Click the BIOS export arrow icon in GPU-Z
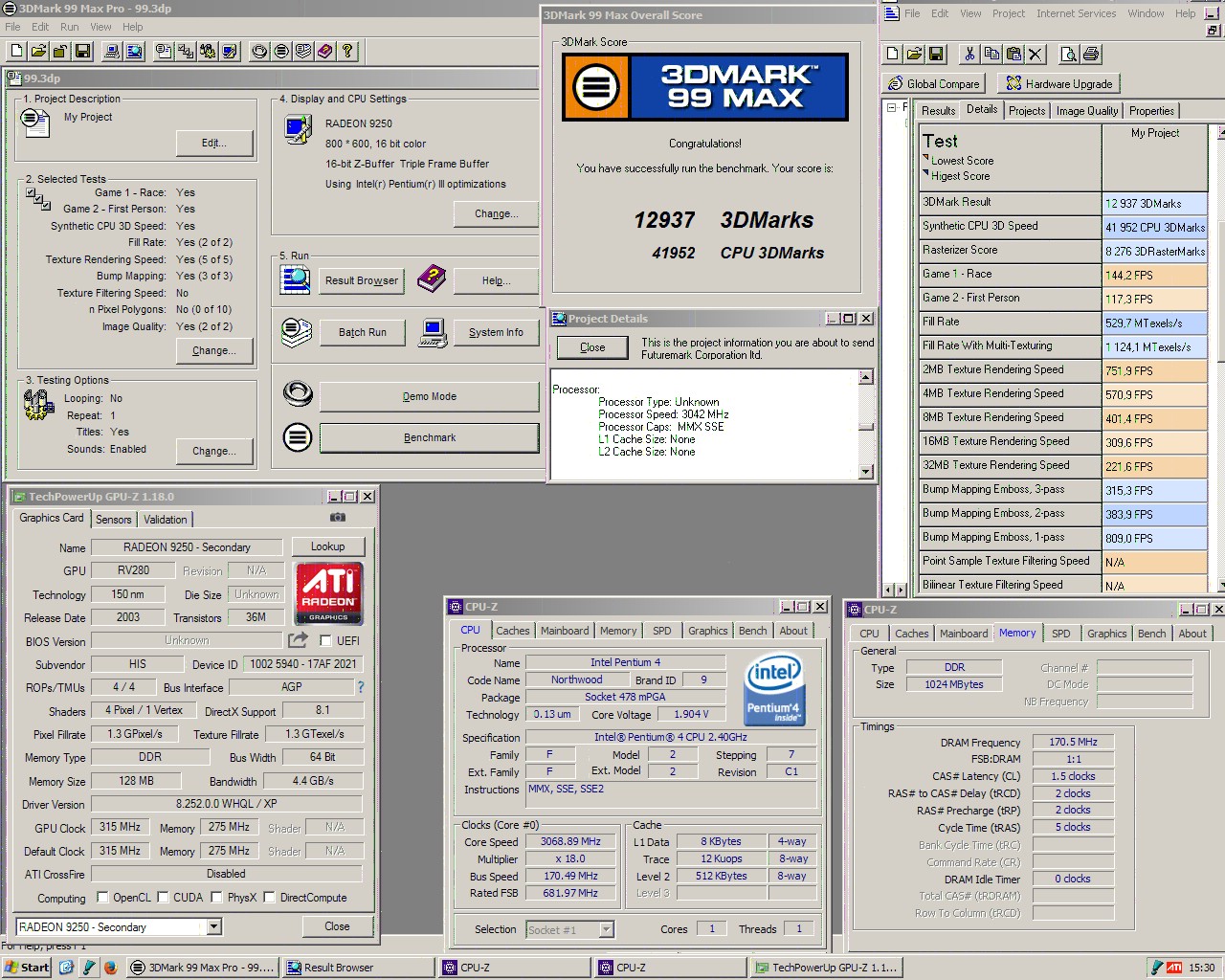The image size is (1225, 980). pyautogui.click(x=299, y=639)
